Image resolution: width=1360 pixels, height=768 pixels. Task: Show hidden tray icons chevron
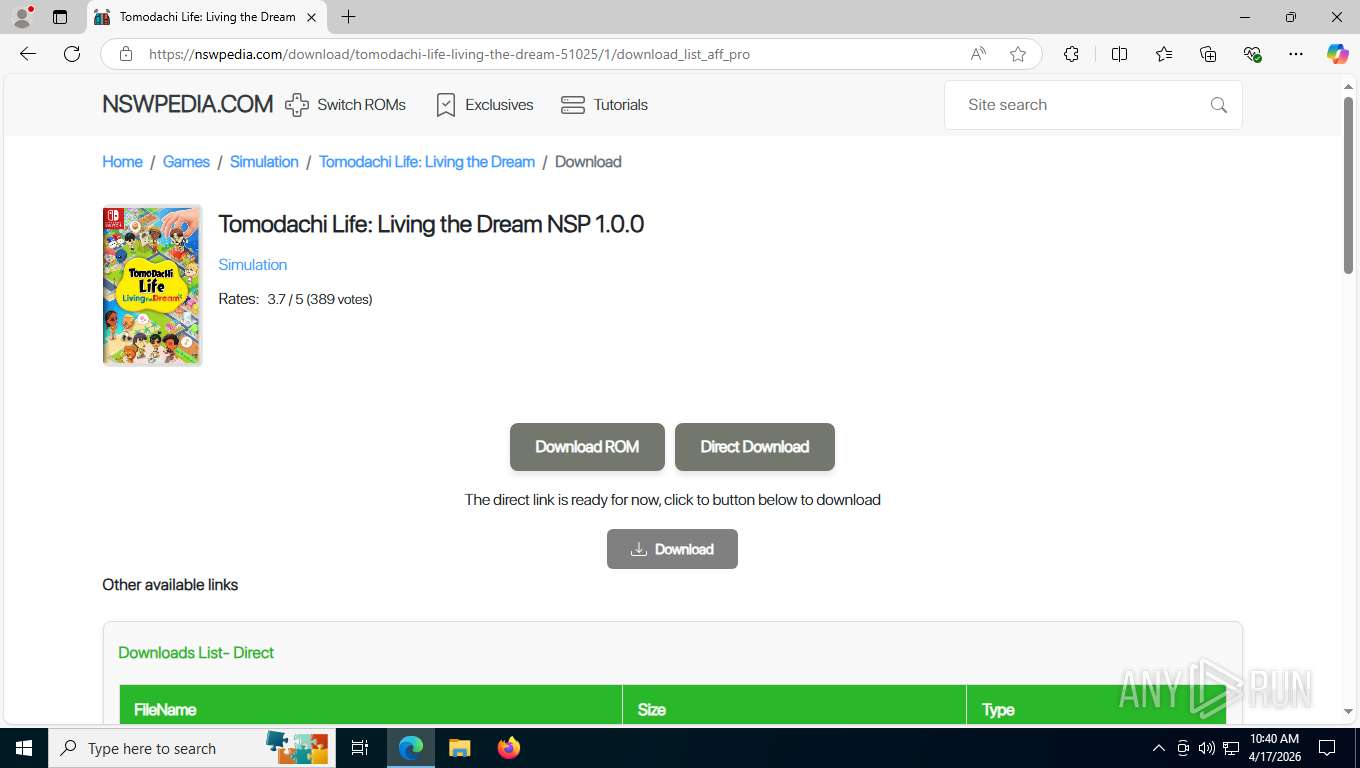pyautogui.click(x=1159, y=748)
